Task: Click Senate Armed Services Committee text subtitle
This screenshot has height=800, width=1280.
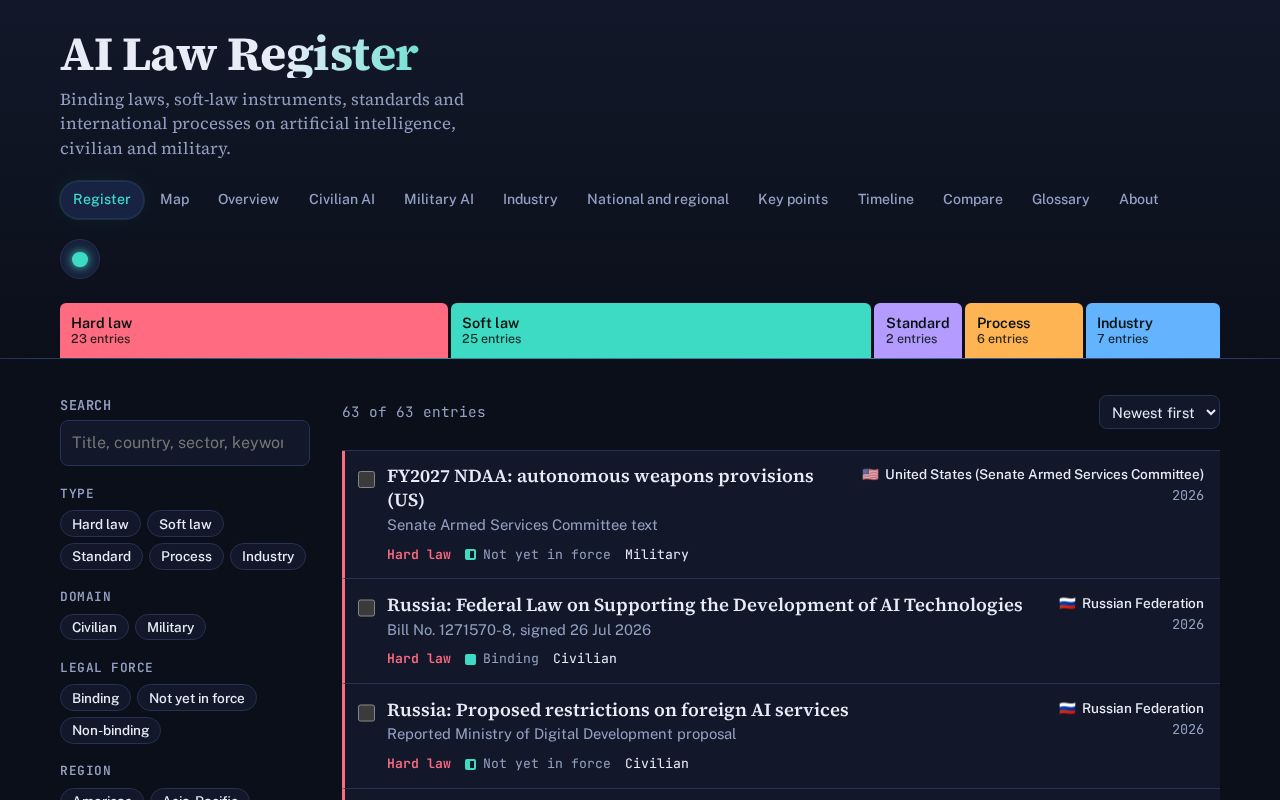Action: click(522, 525)
